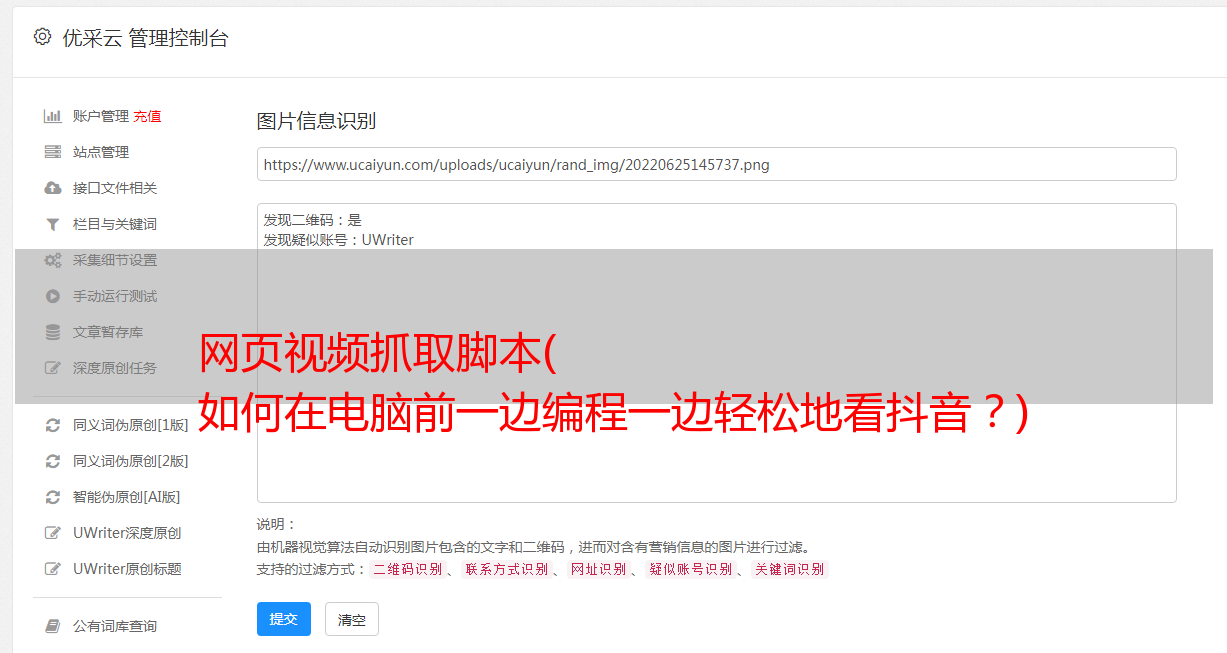Select UWriter深度原创 in sidebar

[x=127, y=533]
